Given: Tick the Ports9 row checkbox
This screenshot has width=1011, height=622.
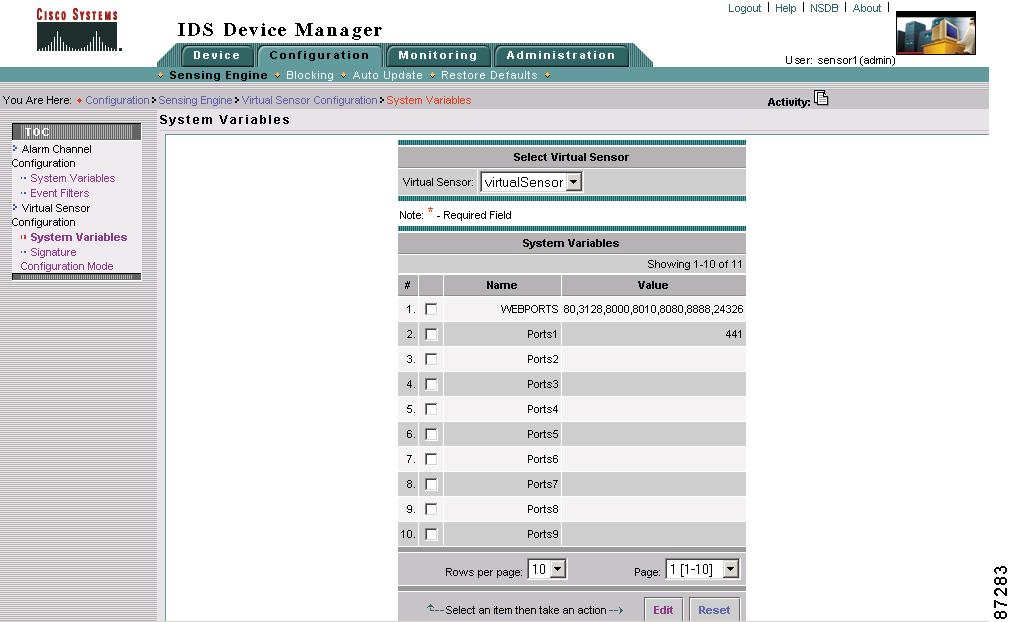Looking at the screenshot, I should click(431, 534).
